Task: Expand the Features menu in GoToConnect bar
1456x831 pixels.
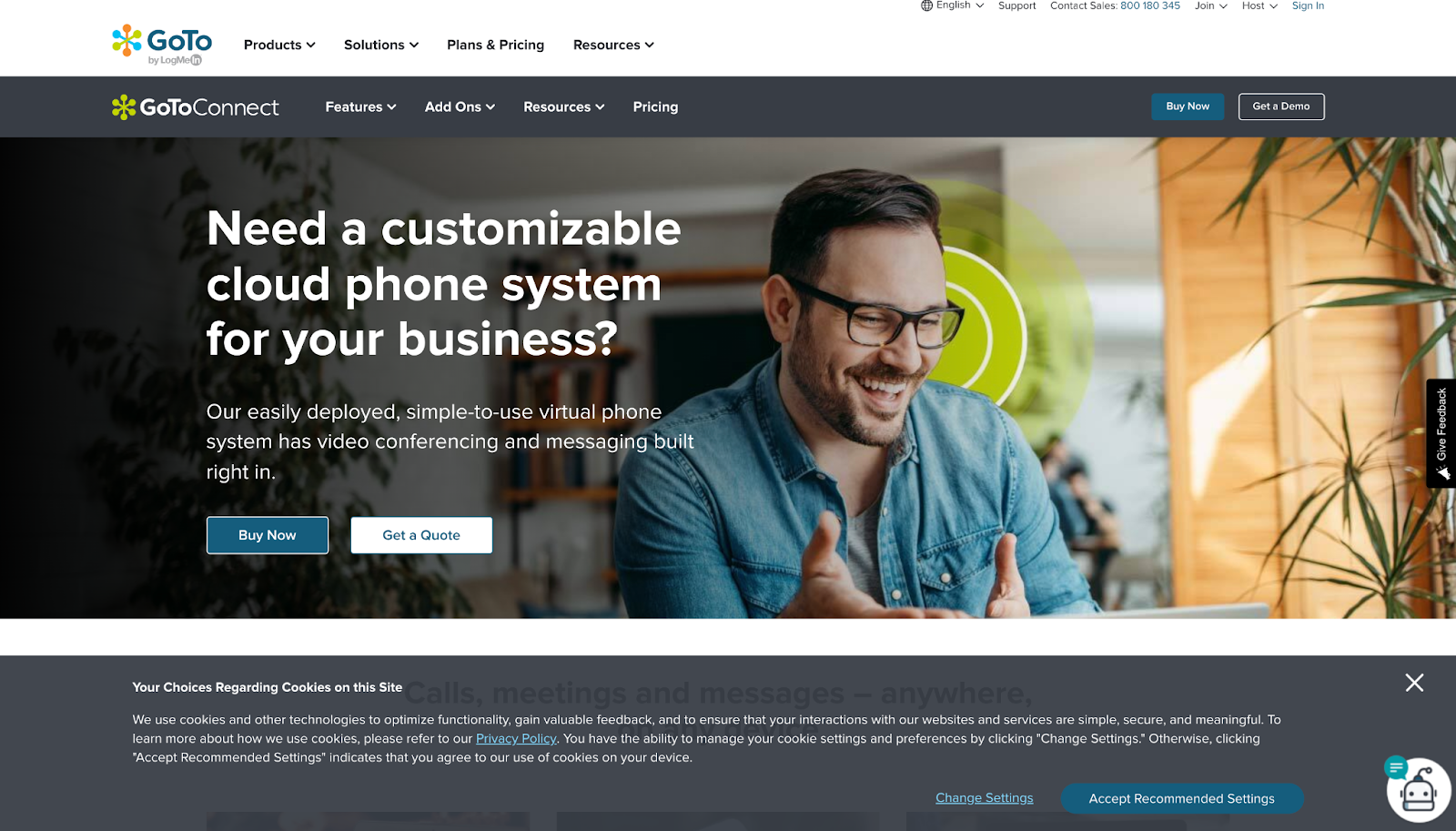Action: coord(360,106)
